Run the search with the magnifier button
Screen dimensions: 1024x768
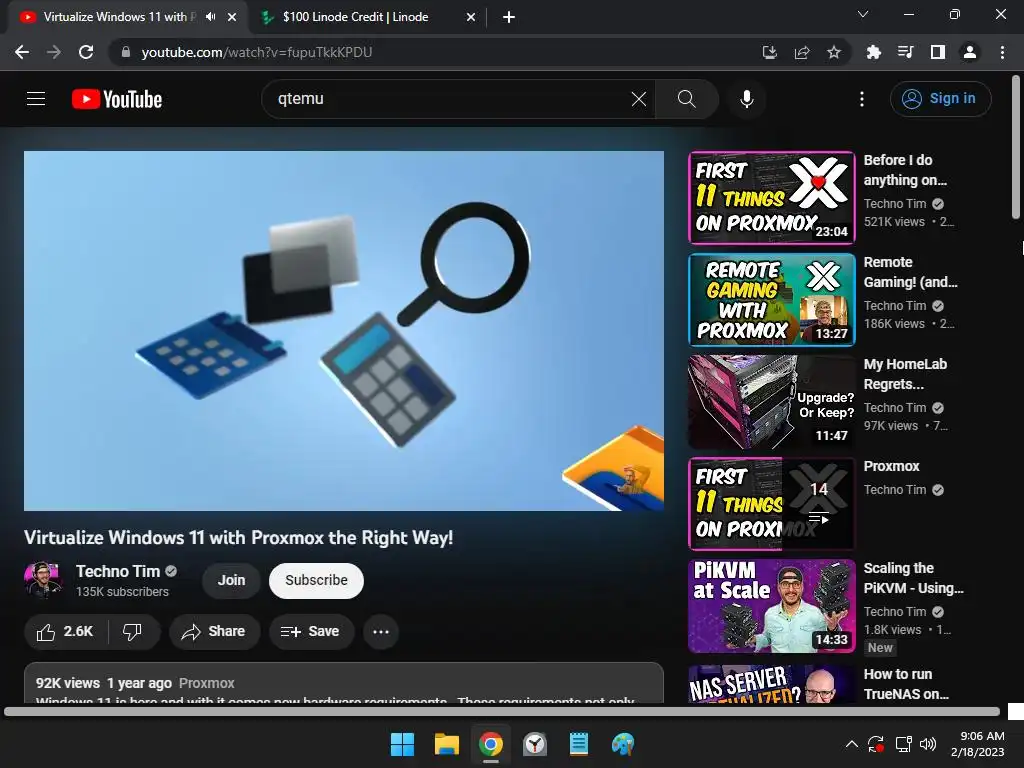click(x=686, y=99)
